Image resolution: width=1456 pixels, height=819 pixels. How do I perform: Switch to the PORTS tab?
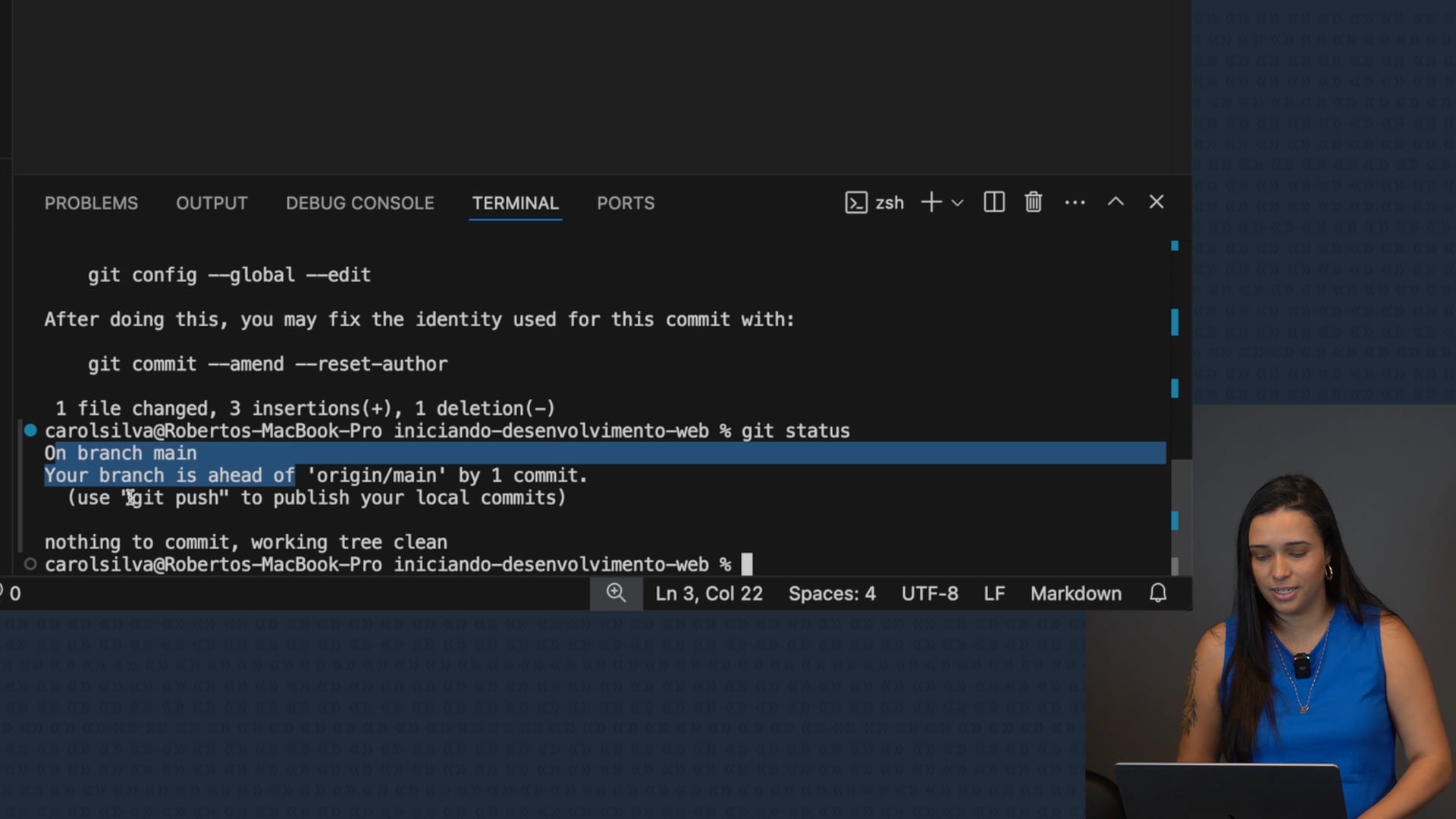[625, 203]
